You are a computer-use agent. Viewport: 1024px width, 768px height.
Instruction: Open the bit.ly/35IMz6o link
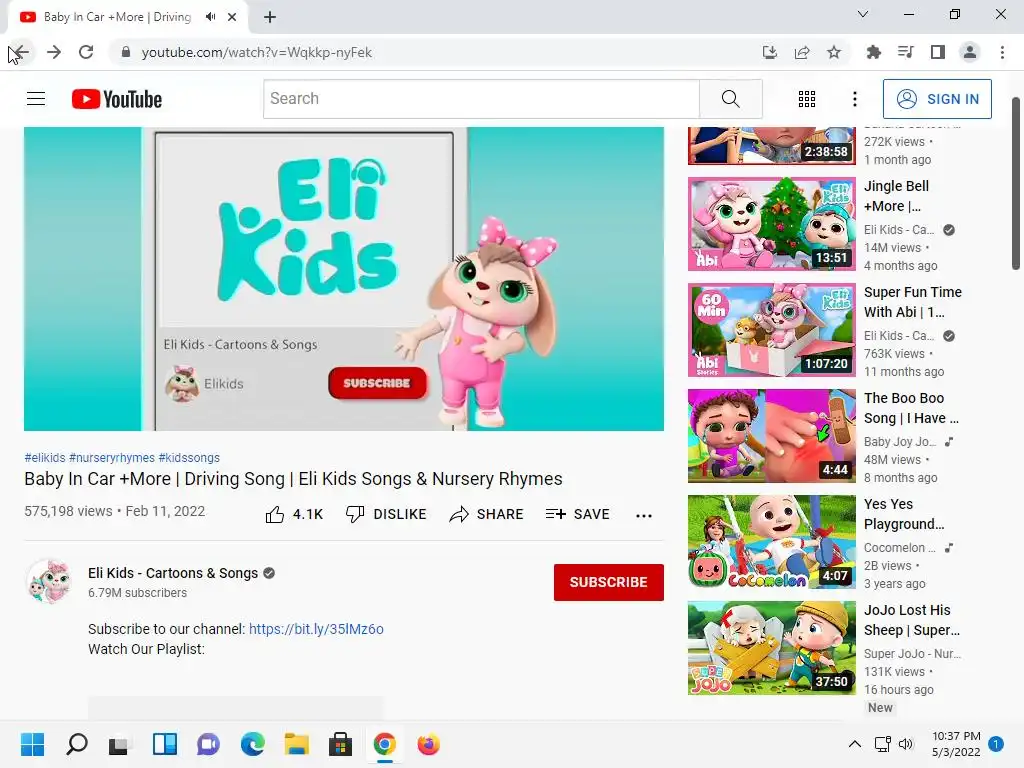(316, 629)
